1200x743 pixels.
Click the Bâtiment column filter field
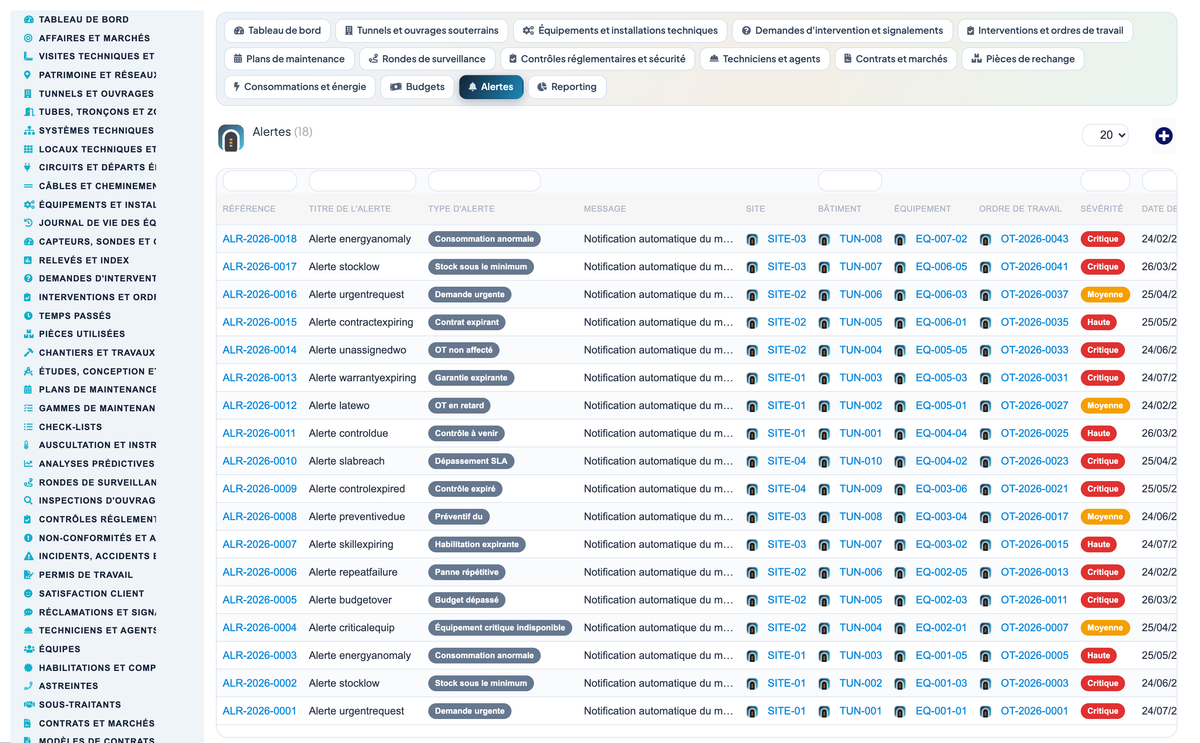coord(850,181)
